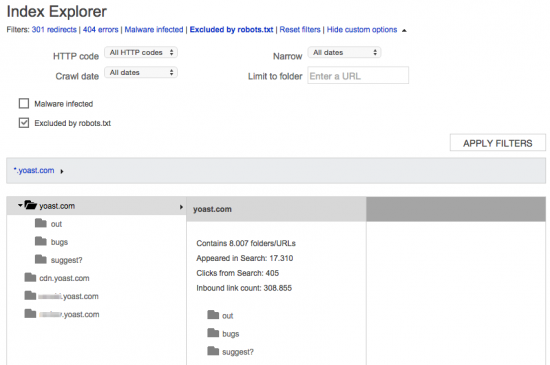The height and width of the screenshot is (365, 550).
Task: Click 'Appeared in Search: 17.310' text
Action: click(x=244, y=258)
